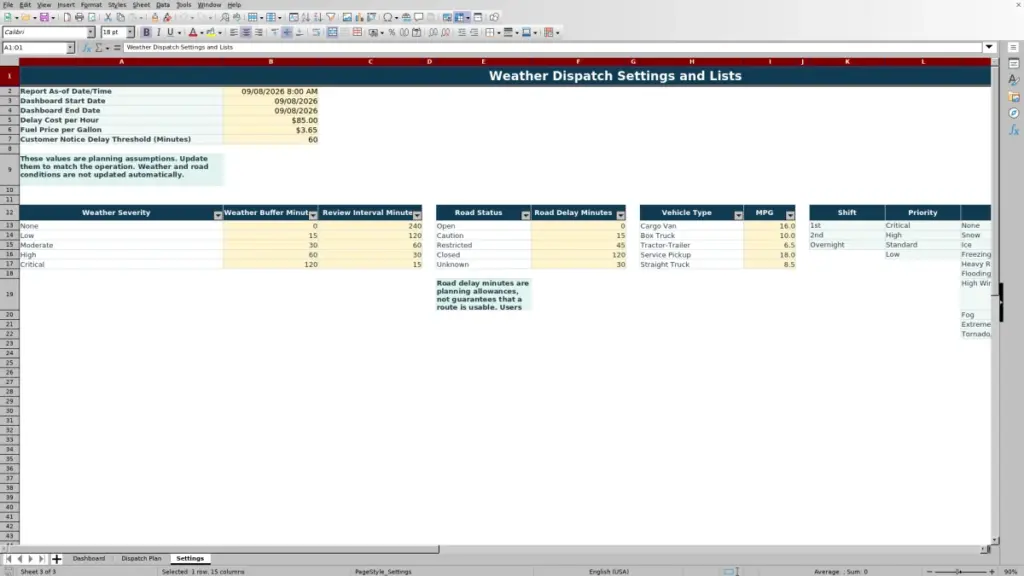The height and width of the screenshot is (576, 1024).
Task: Click the Sum sigma icon
Action: point(99,47)
